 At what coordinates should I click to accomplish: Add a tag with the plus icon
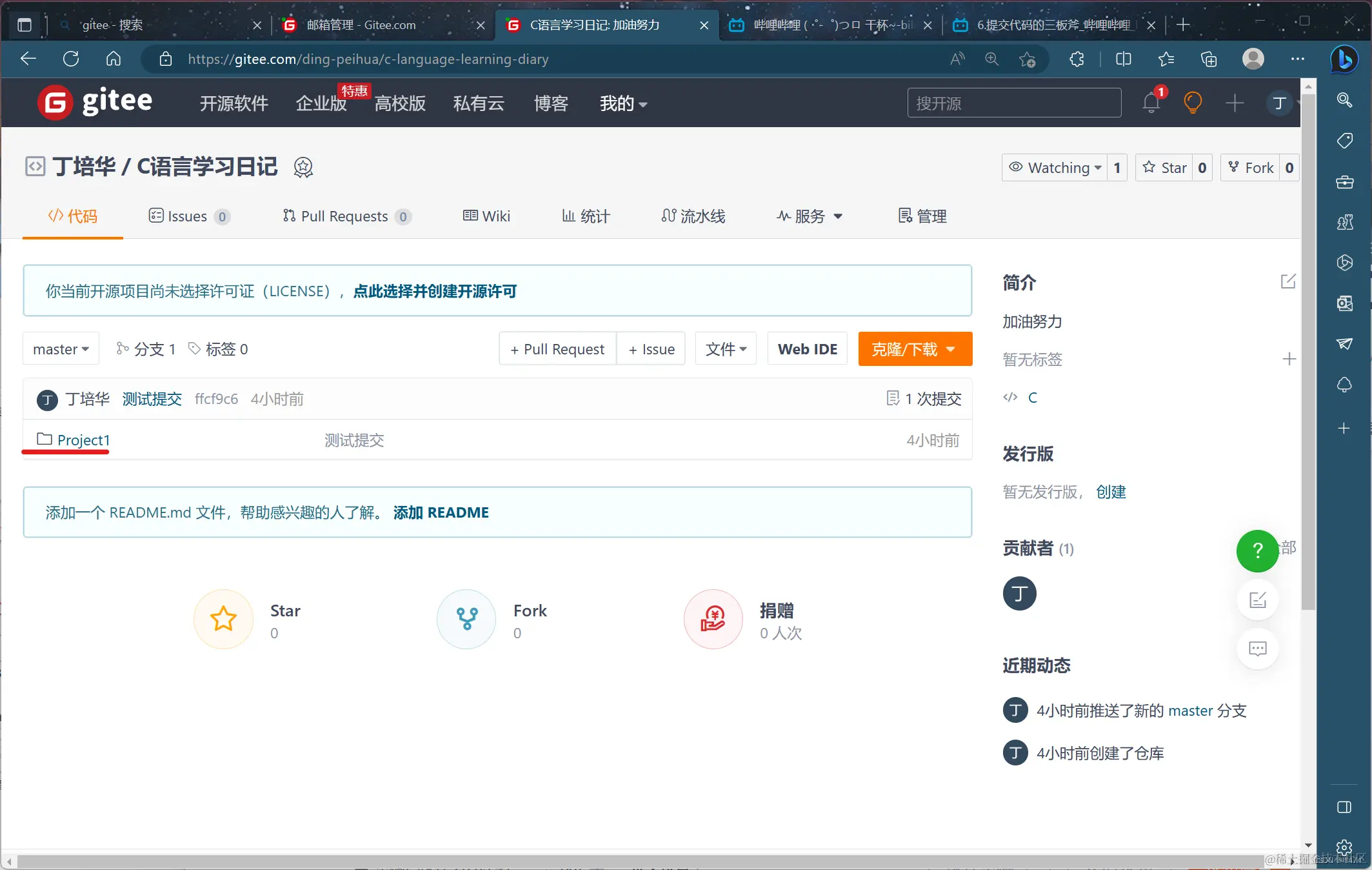pos(1289,359)
